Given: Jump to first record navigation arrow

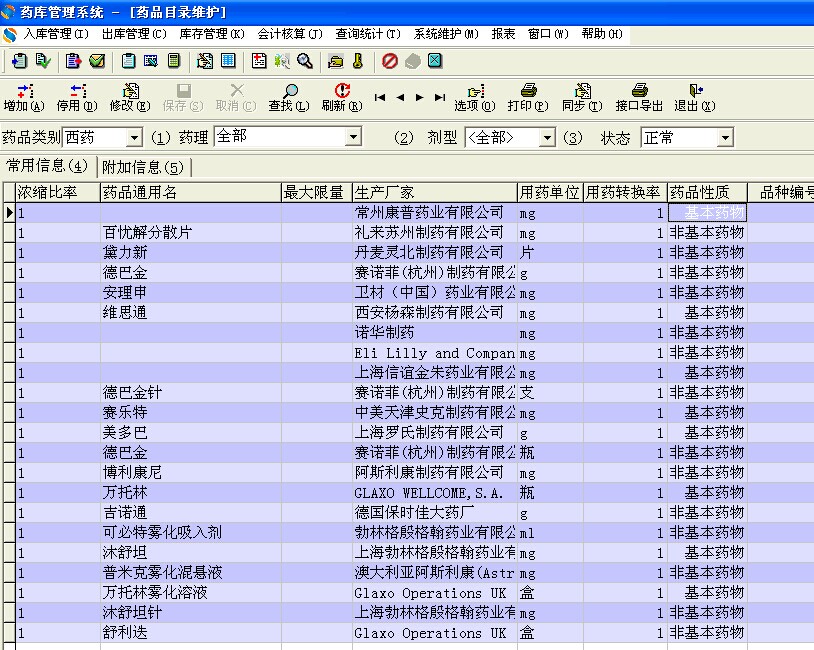Looking at the screenshot, I should [380, 97].
